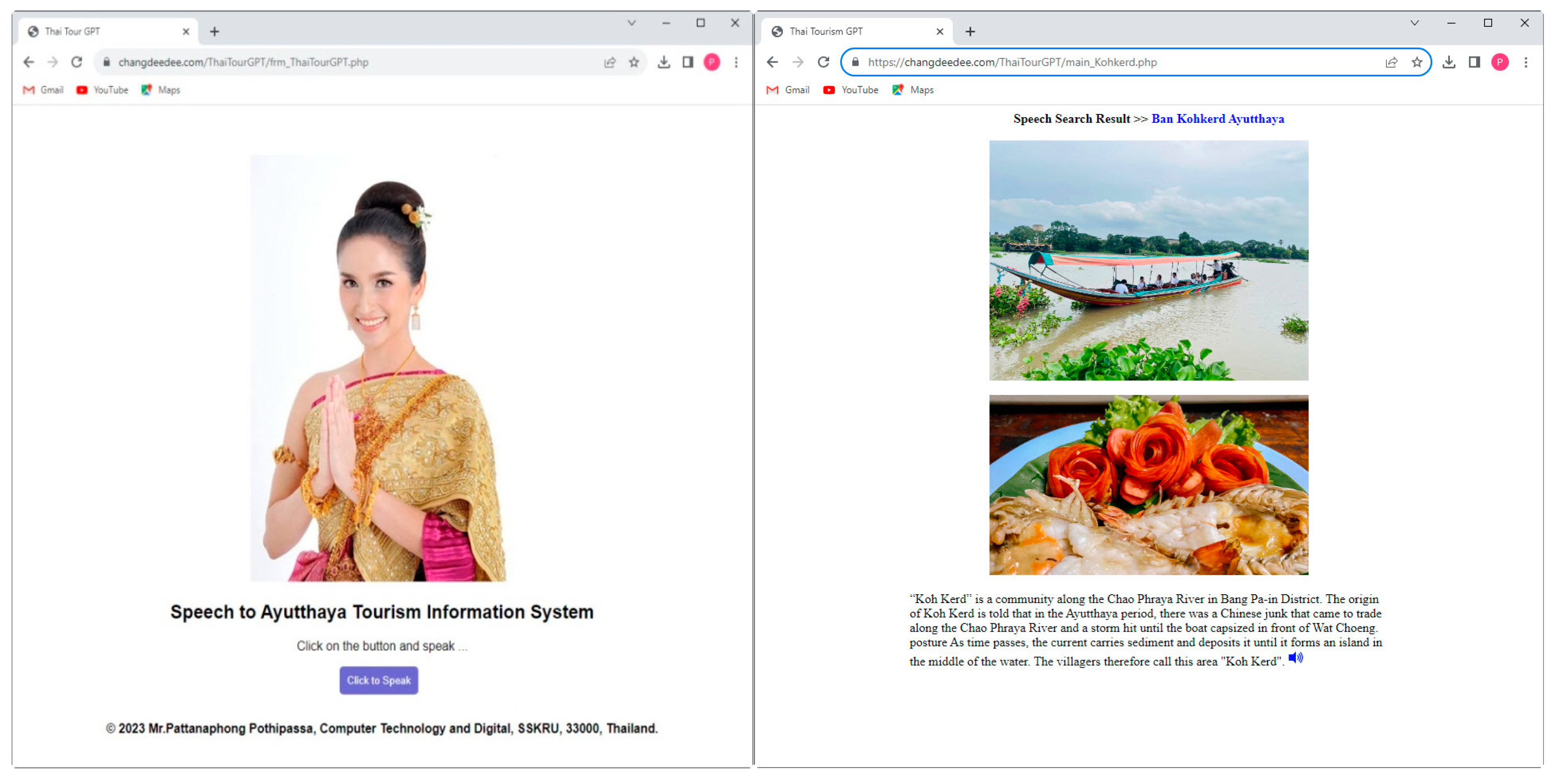Bookmark the main_Kohkerd page with star icon

[1417, 62]
